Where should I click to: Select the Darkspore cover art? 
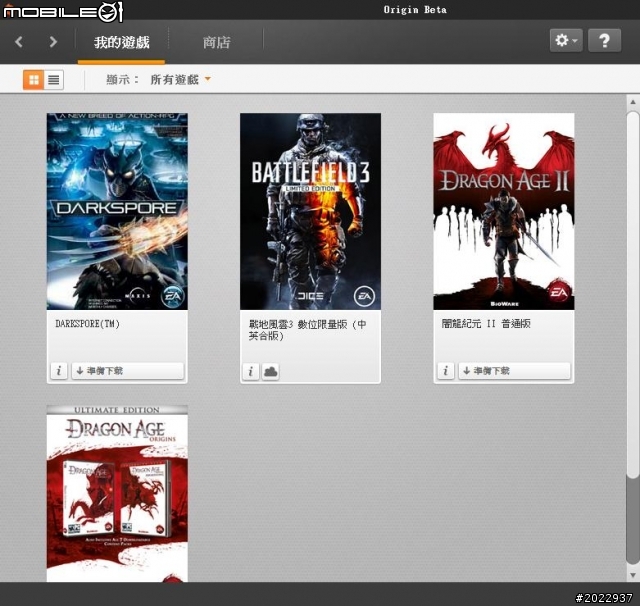pyautogui.click(x=117, y=211)
